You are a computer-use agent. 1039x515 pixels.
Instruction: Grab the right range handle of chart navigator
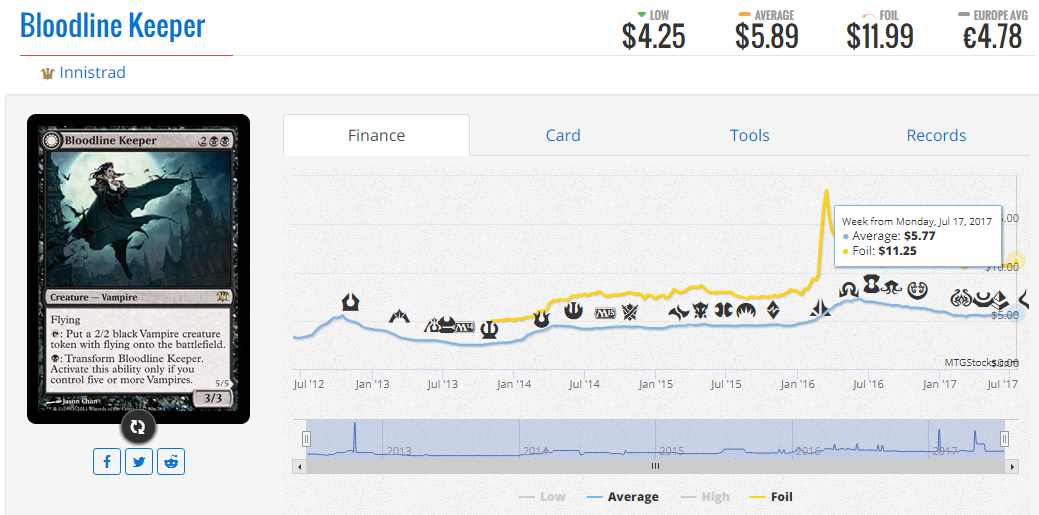click(1005, 439)
